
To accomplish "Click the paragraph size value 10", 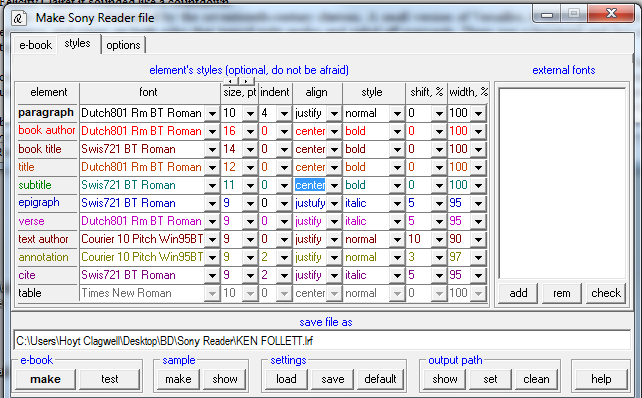I will (229, 113).
